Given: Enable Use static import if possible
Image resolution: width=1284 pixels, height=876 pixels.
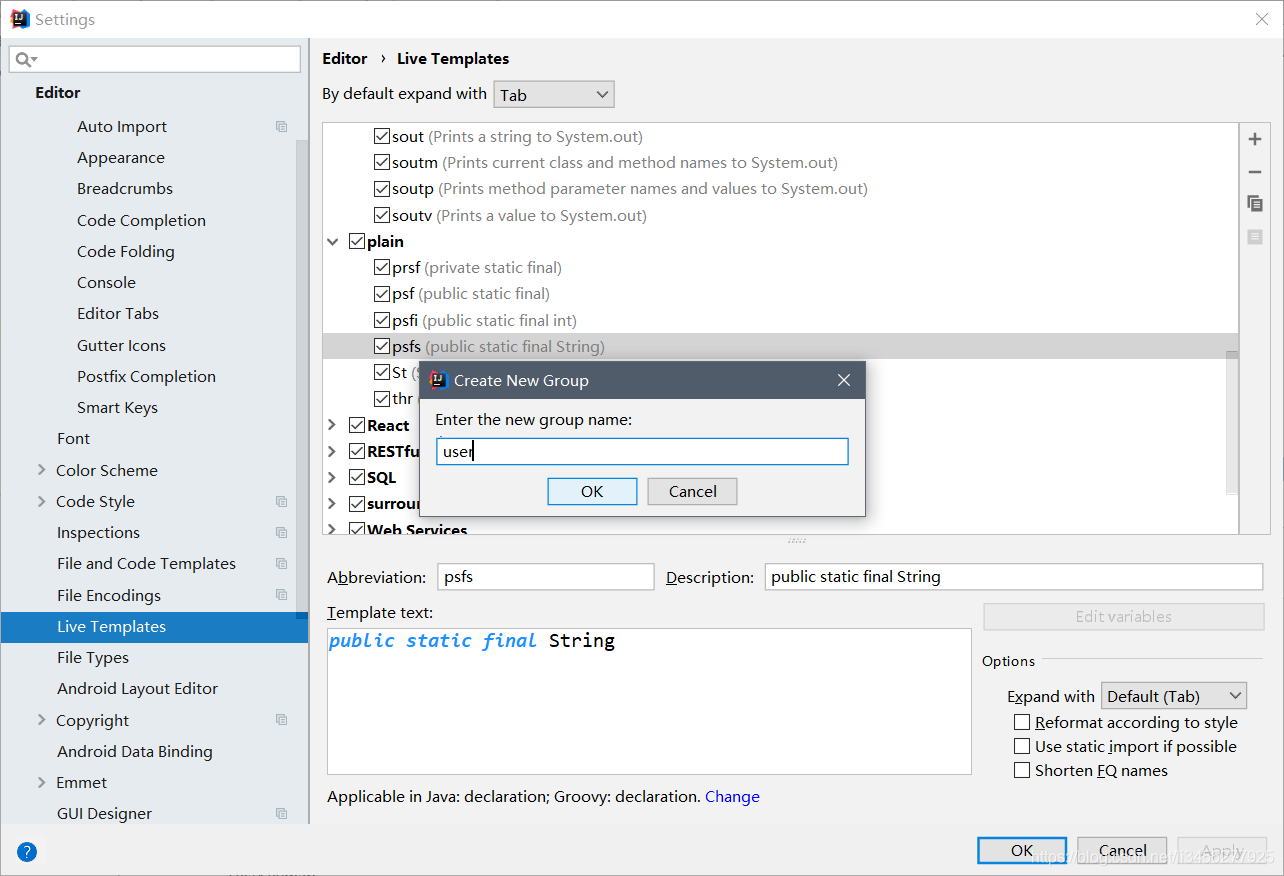Looking at the screenshot, I should [1022, 746].
